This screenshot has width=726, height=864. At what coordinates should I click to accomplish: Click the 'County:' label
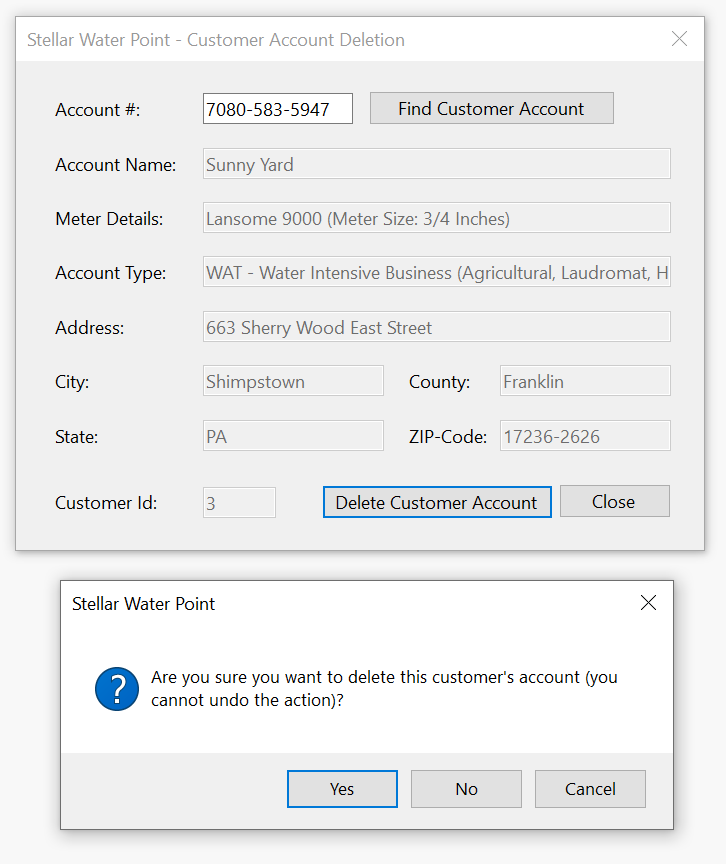440,382
